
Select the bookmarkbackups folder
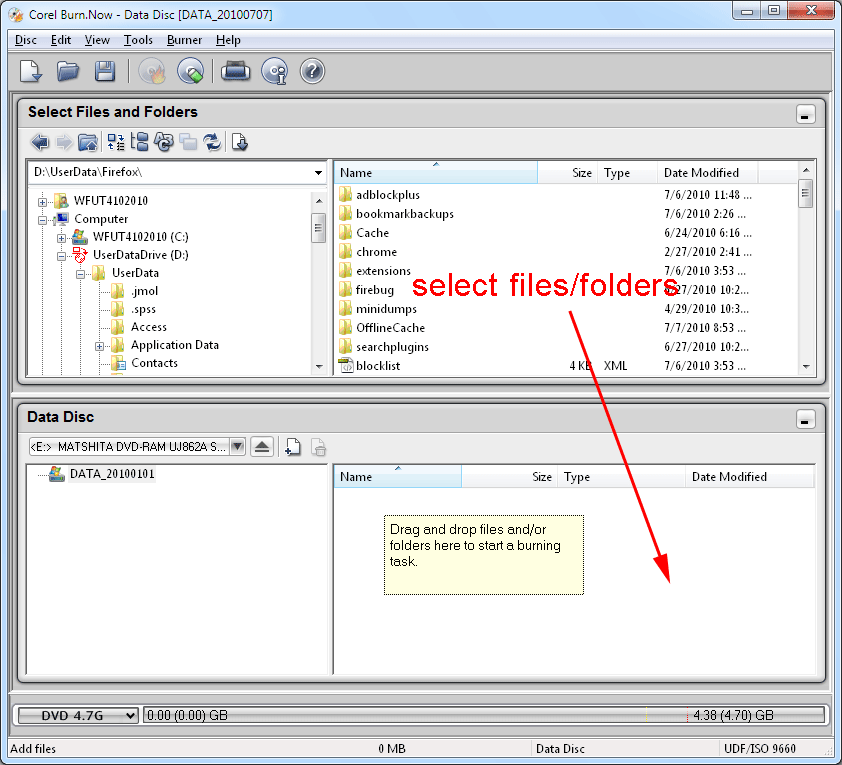[x=404, y=214]
